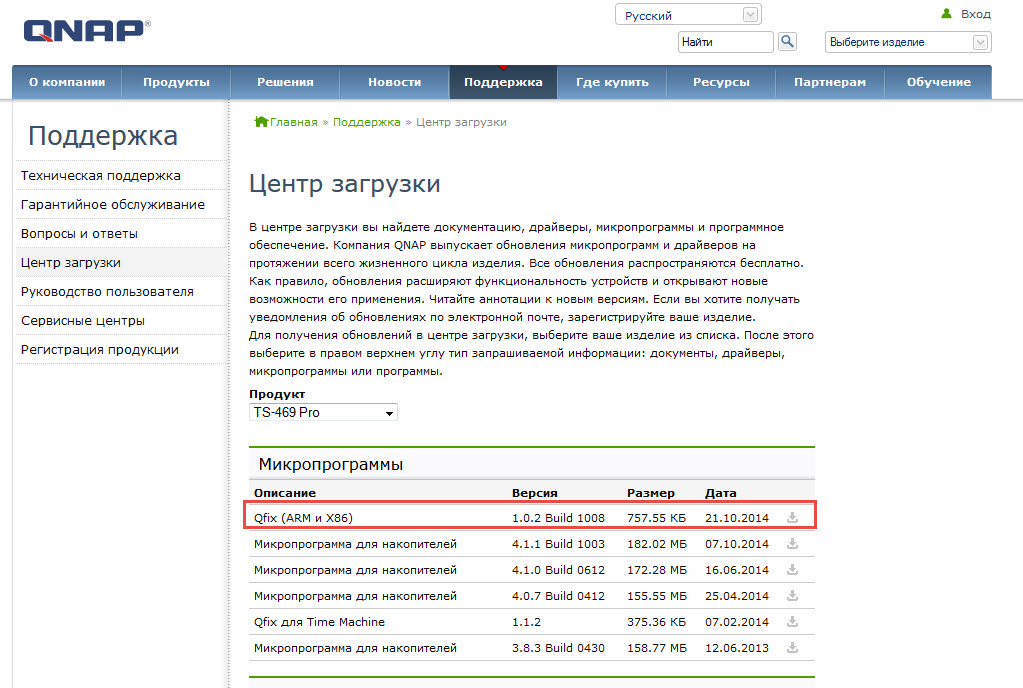
Task: Open the Выберите изделие dropdown
Action: coord(908,42)
